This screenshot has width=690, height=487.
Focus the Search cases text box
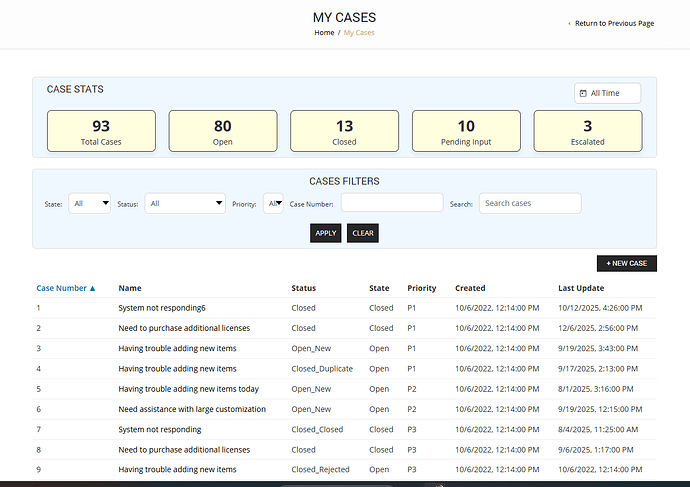(529, 203)
